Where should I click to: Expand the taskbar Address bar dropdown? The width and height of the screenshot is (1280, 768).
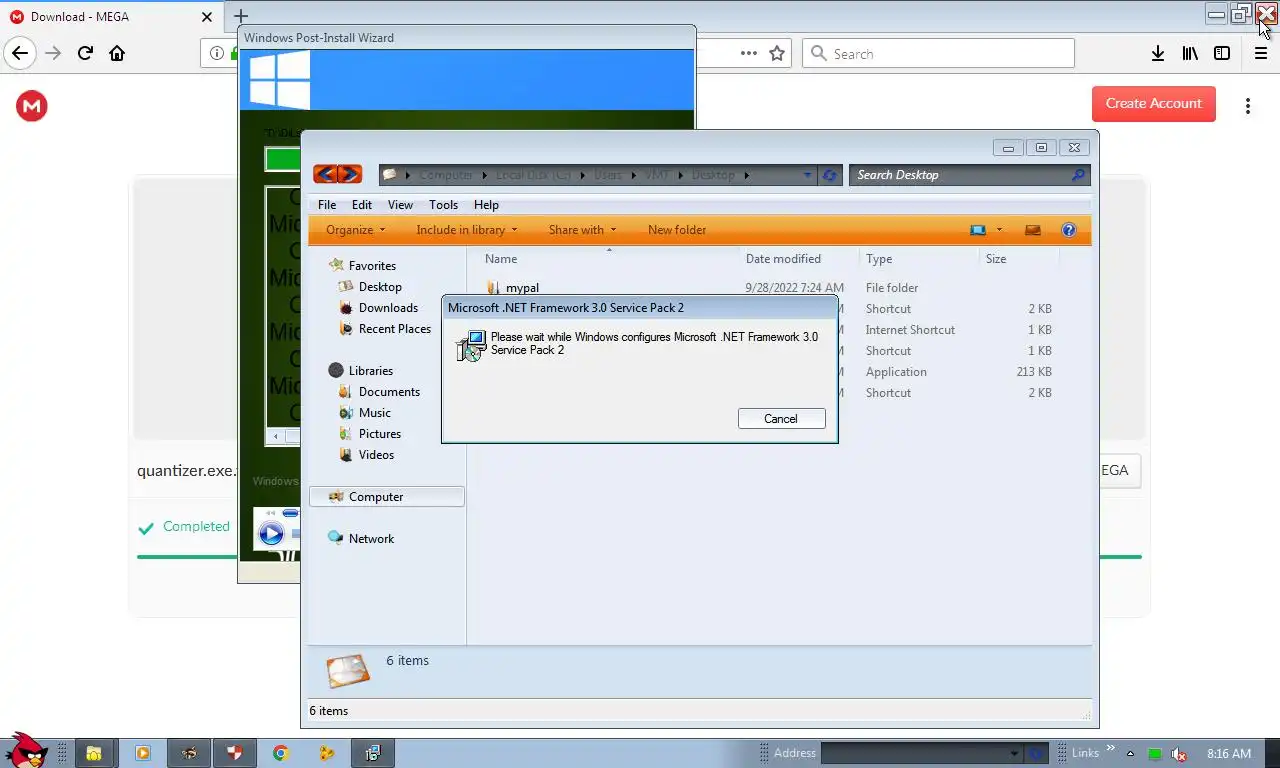1014,753
